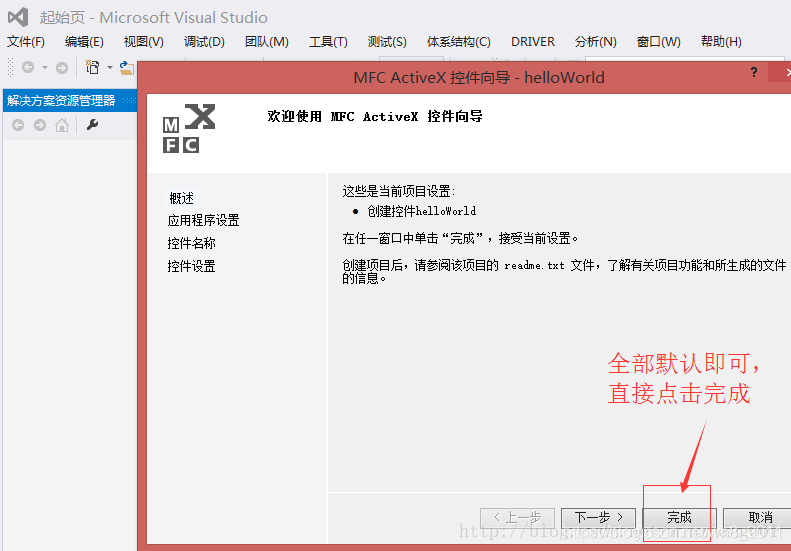Click the main toolbar navigate forward icon
This screenshot has height=551, width=791.
(x=62, y=68)
